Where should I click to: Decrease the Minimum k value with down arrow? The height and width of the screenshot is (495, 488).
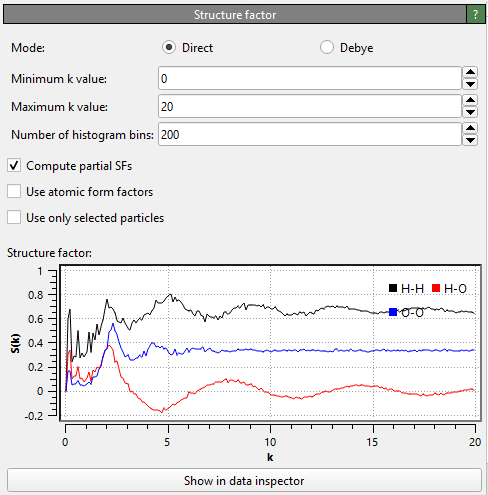(x=470, y=84)
